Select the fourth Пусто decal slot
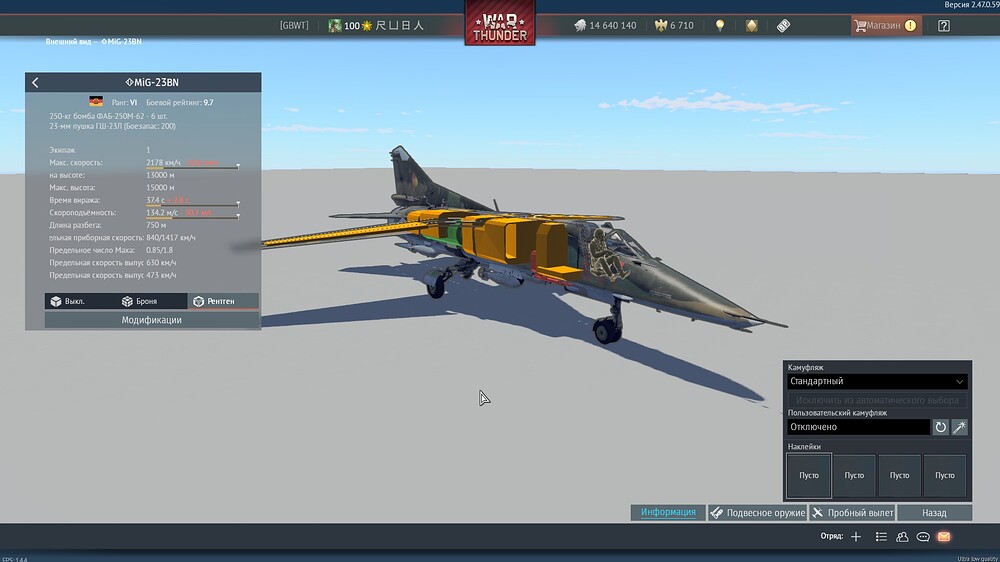Screen dimensions: 1000x562 (945, 475)
